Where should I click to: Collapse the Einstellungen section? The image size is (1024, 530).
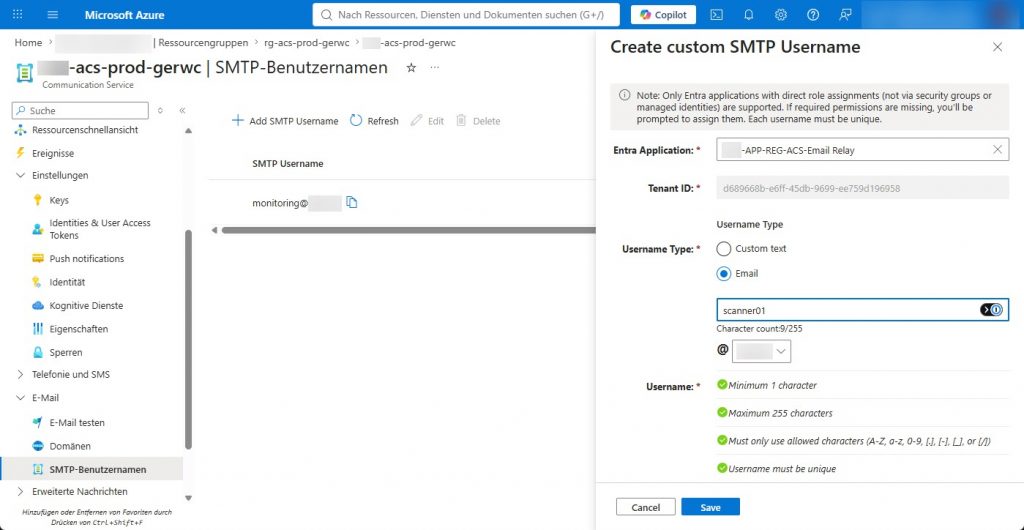[60, 175]
